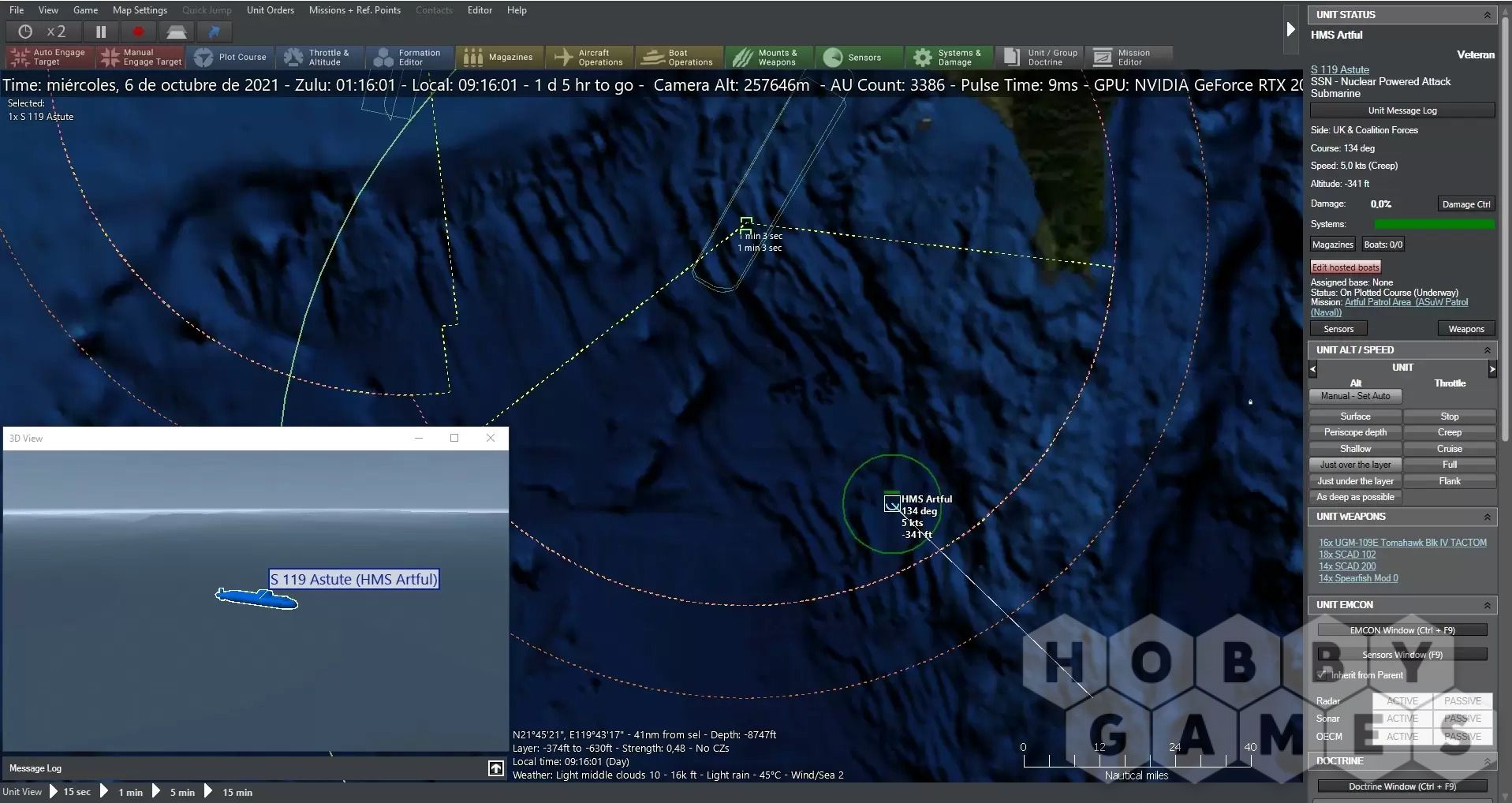Set throttle to Full
The height and width of the screenshot is (803, 1512).
click(1449, 465)
